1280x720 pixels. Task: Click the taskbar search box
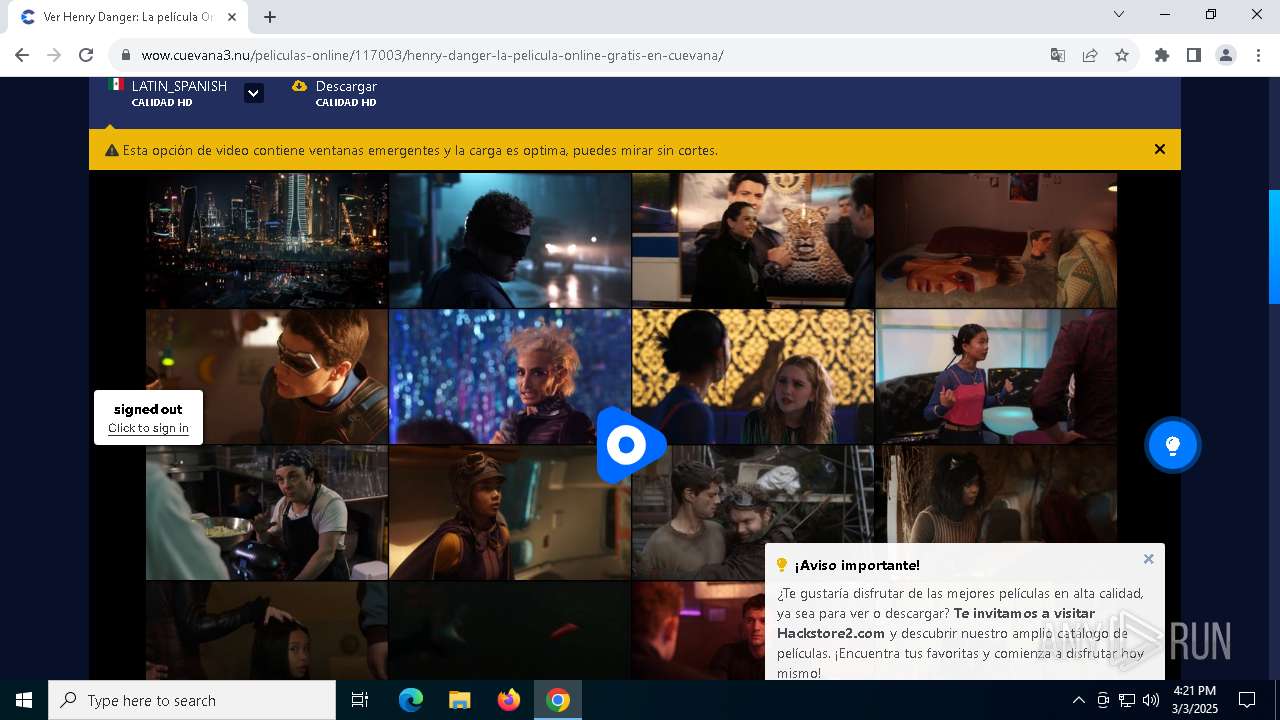coord(192,700)
